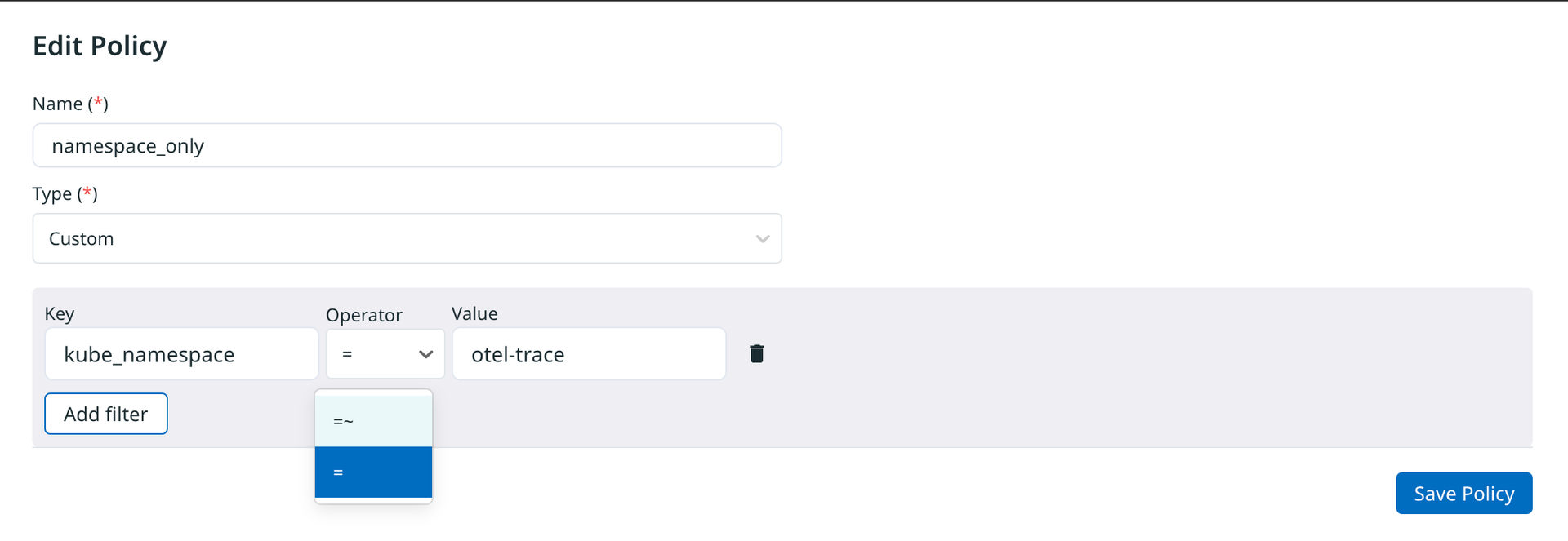Click the Operator column label
Screen dimensions: 1568x541
(364, 315)
